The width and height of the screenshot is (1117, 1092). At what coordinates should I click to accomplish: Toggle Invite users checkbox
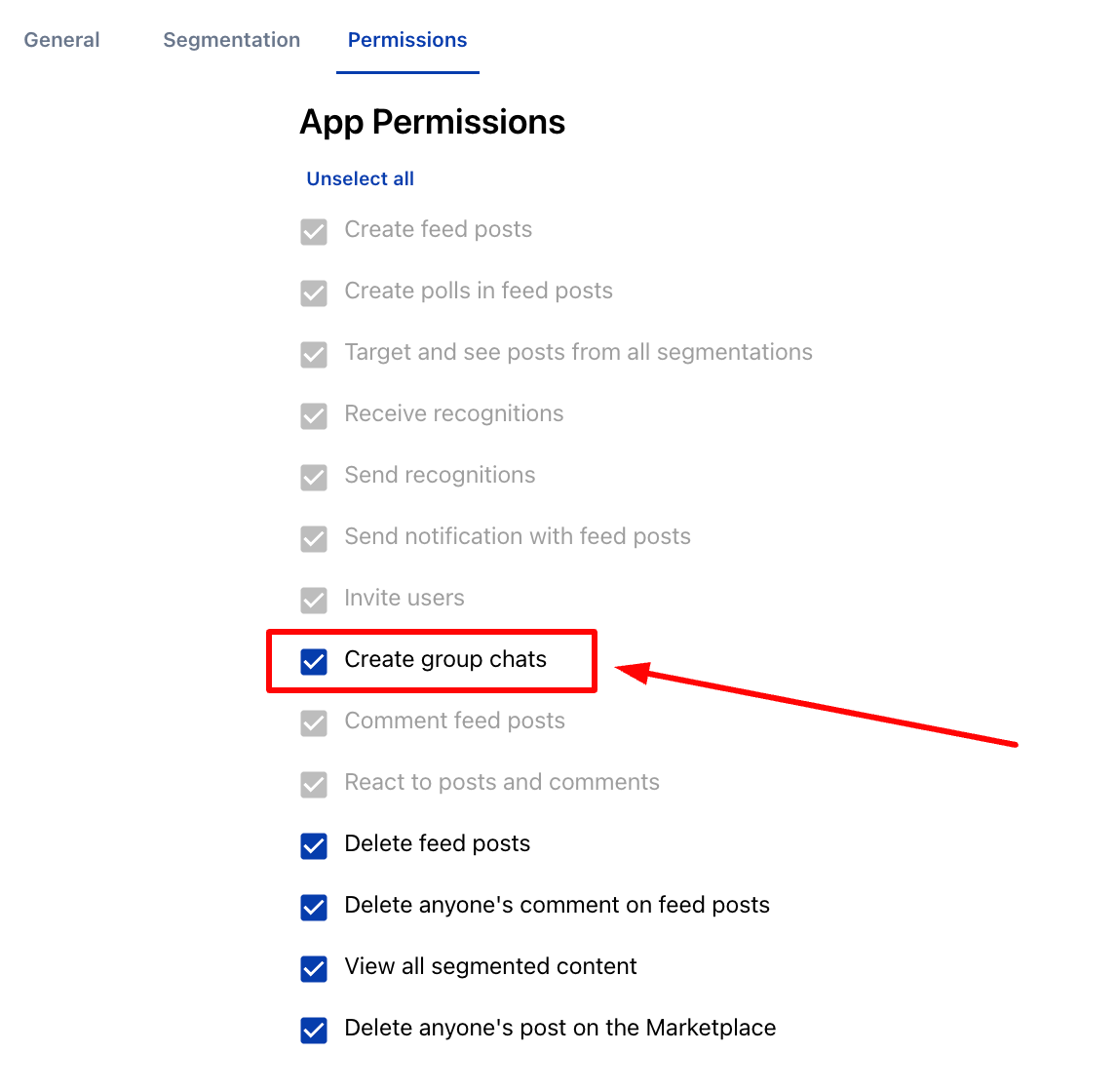314,601
